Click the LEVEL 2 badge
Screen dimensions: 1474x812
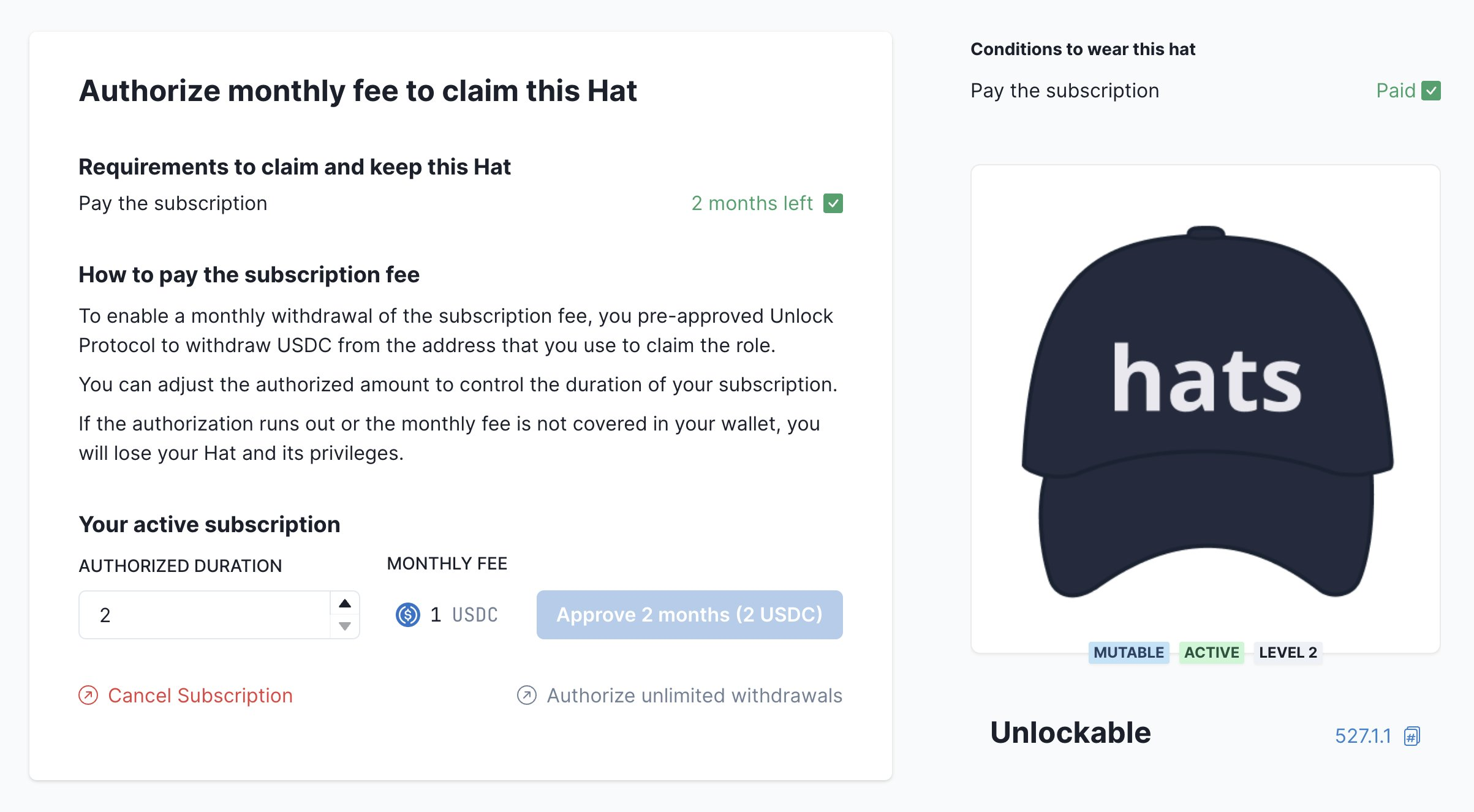click(x=1288, y=652)
